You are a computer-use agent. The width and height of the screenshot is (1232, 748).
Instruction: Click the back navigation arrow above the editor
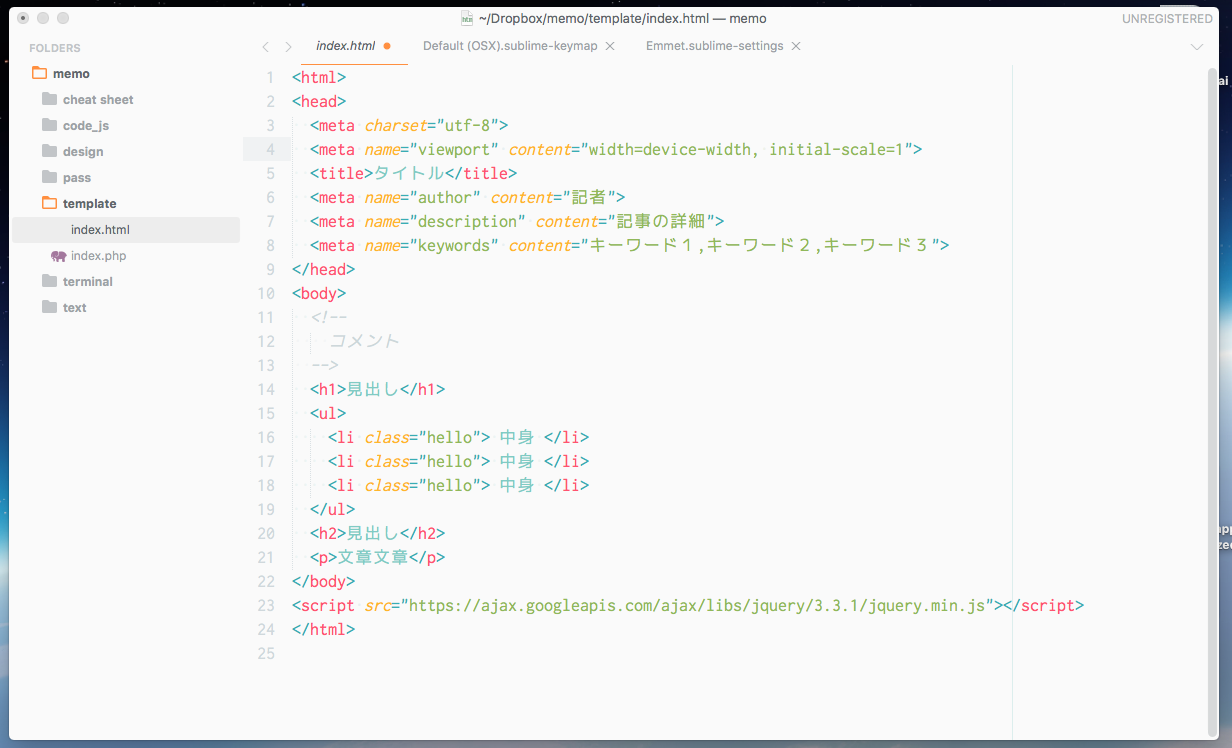click(265, 46)
